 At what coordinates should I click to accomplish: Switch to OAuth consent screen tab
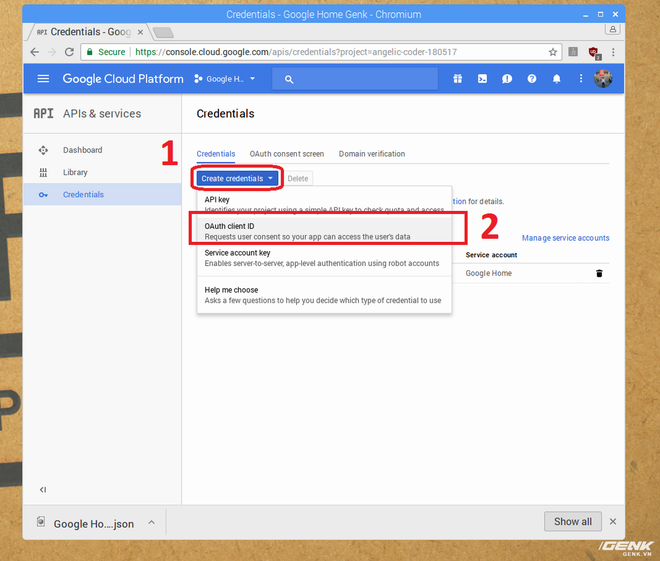point(287,154)
